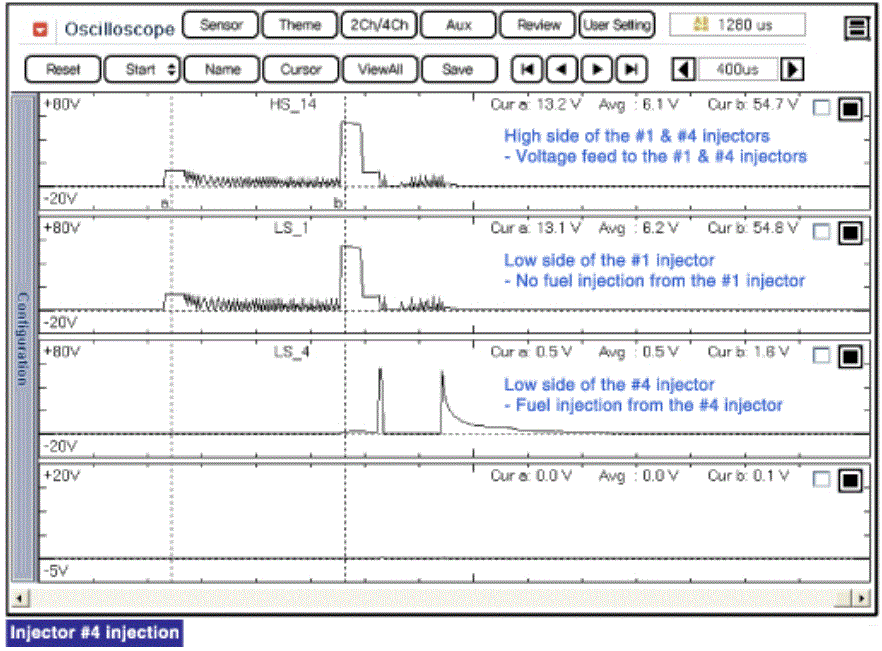882x651 pixels.
Task: Switch to 2Ch/4Ch mode
Action: tap(379, 25)
